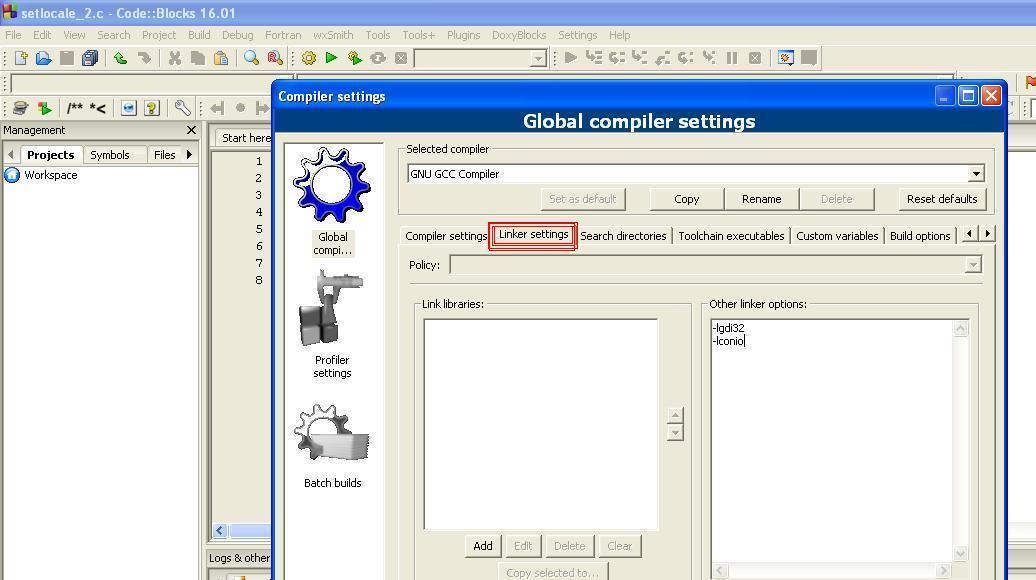Viewport: 1036px width, 580px height.
Task: Save the current file via the disk icon
Action: 67,58
